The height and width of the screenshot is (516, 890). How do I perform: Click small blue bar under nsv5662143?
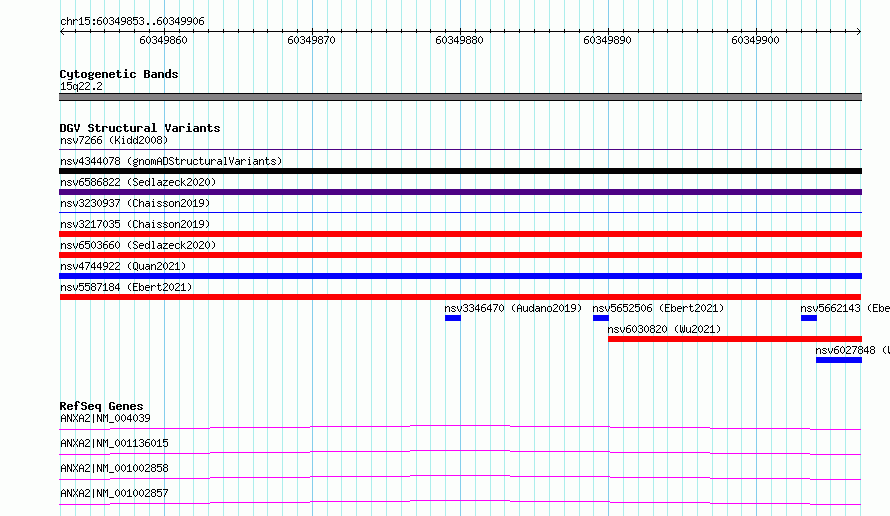(x=809, y=318)
